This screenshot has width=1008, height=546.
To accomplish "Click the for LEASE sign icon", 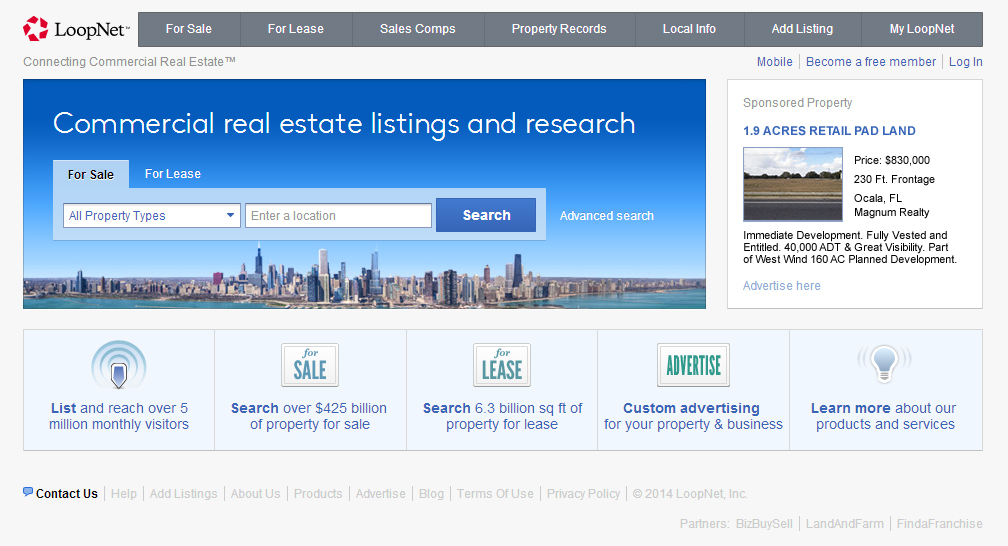I will pyautogui.click(x=502, y=365).
